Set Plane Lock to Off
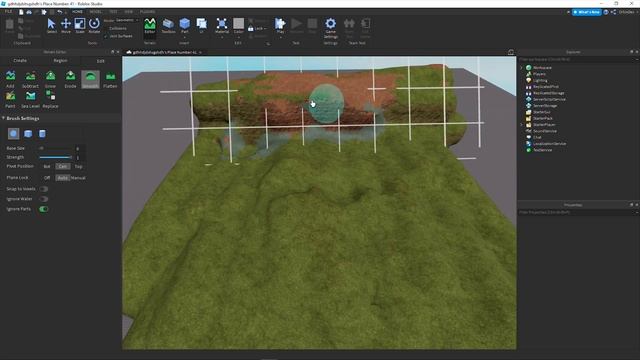The width and height of the screenshot is (640, 360). point(47,178)
